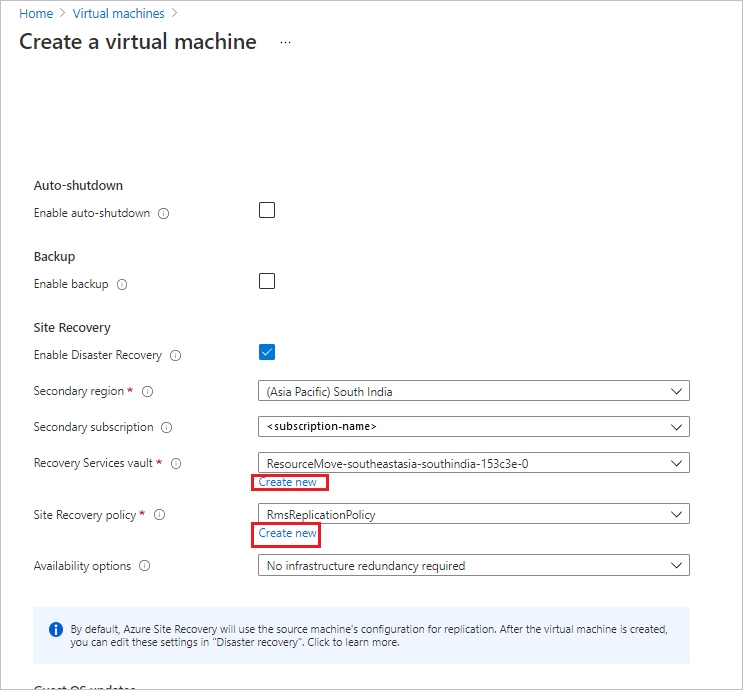
Task: Select the Backup section heading
Action: (54, 256)
